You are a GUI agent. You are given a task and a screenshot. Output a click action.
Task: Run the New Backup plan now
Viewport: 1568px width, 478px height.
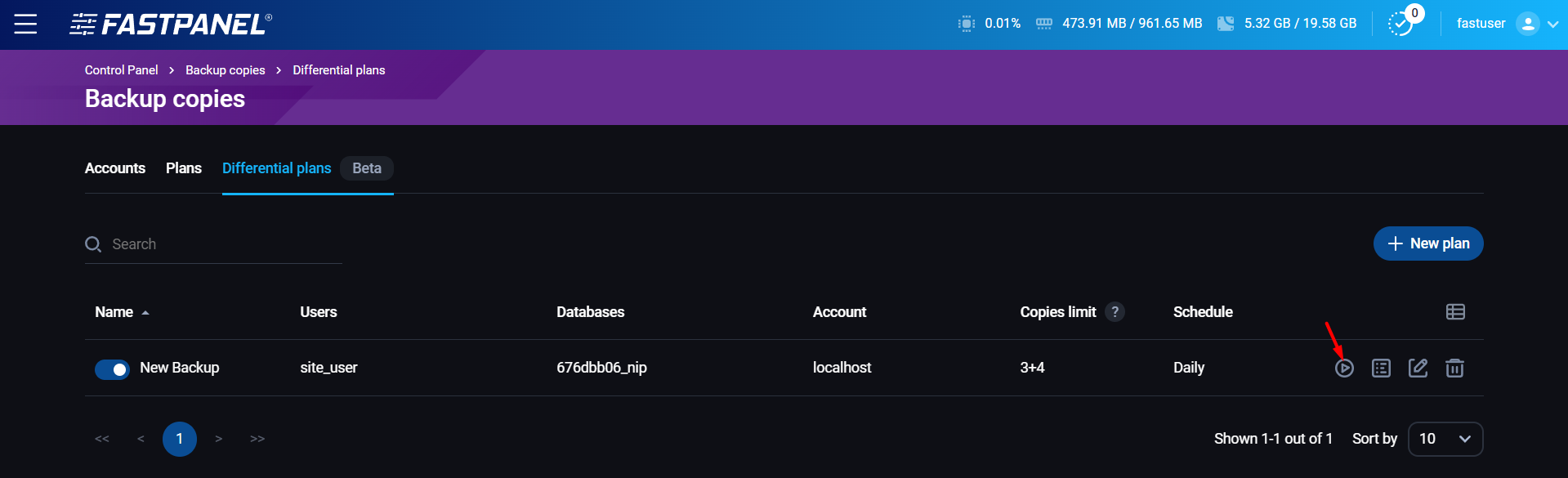(x=1344, y=369)
